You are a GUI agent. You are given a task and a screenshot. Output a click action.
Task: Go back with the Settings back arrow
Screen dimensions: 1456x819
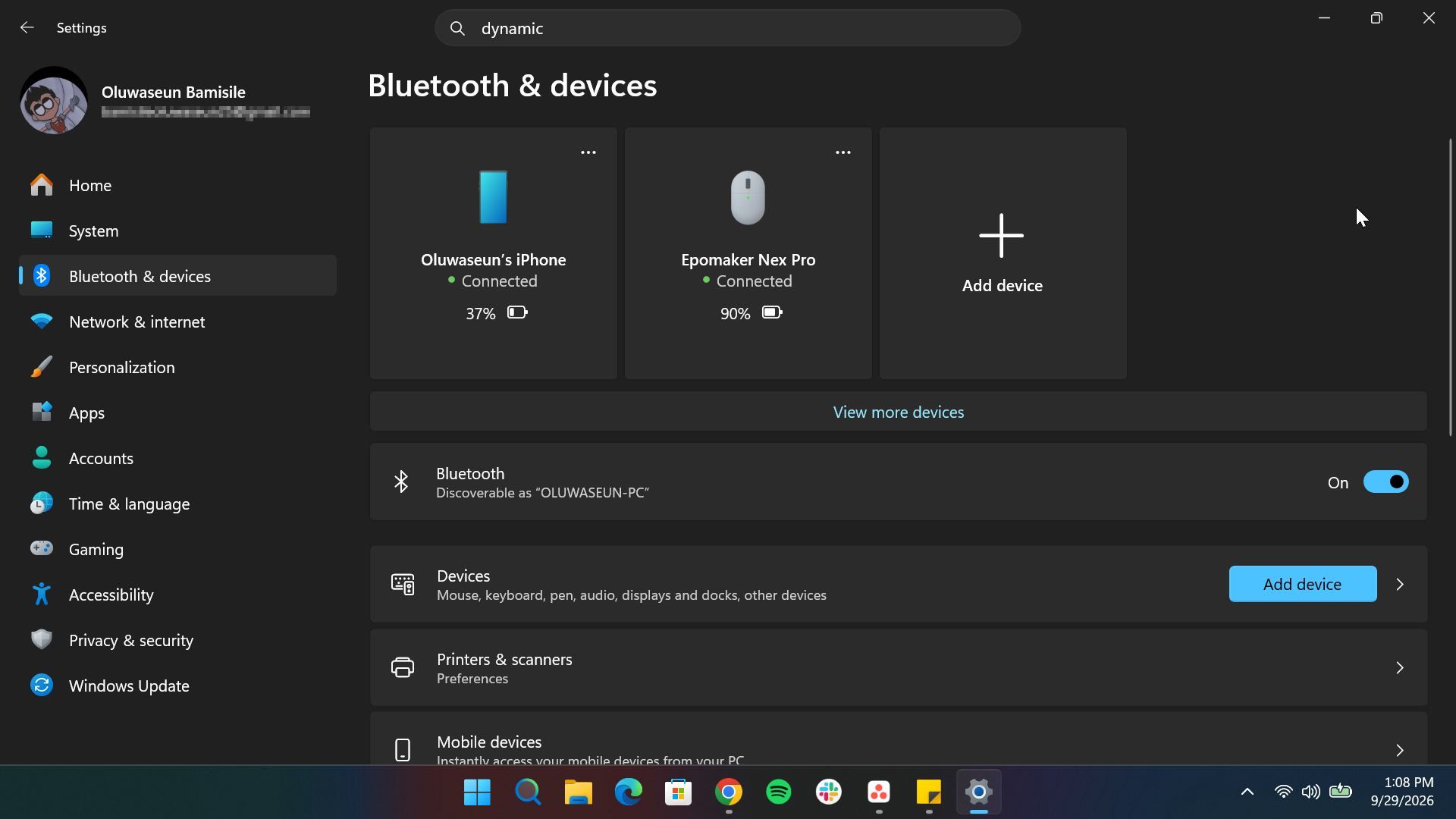click(27, 28)
